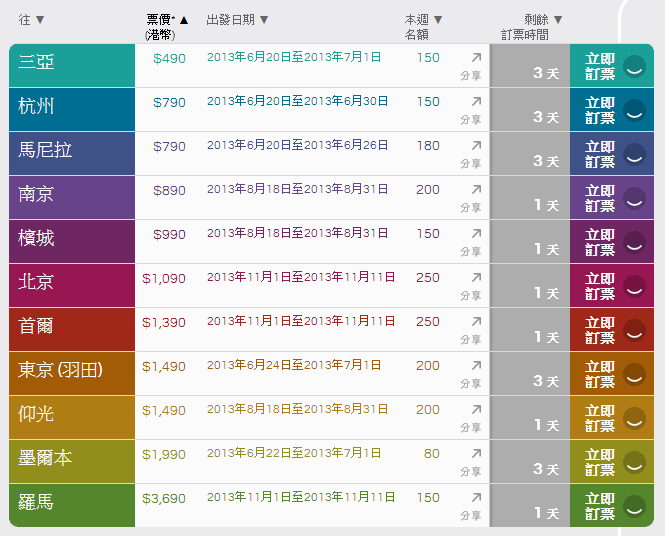Click smiley icon in 首爾 booking button
This screenshot has width=665, height=536.
coord(633,330)
